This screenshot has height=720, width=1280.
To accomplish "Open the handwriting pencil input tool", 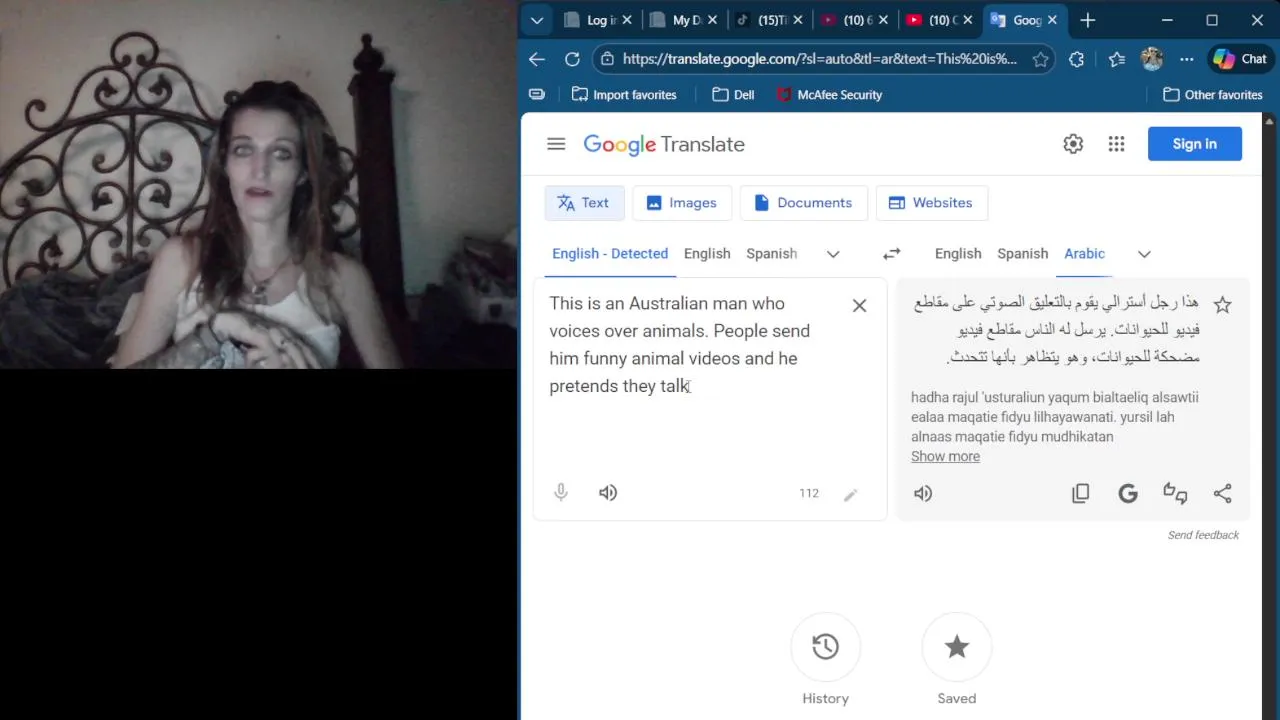I will coord(850,494).
